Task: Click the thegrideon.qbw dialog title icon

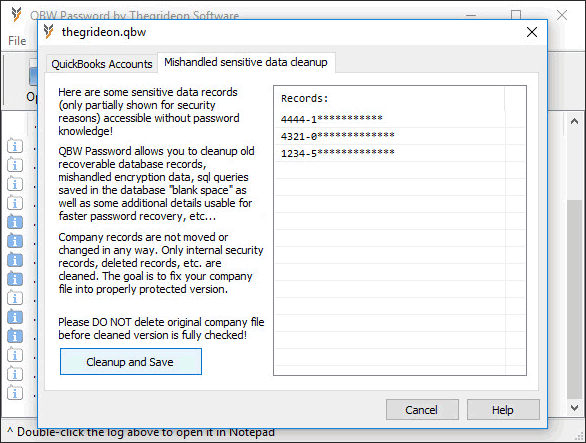Action: point(49,32)
